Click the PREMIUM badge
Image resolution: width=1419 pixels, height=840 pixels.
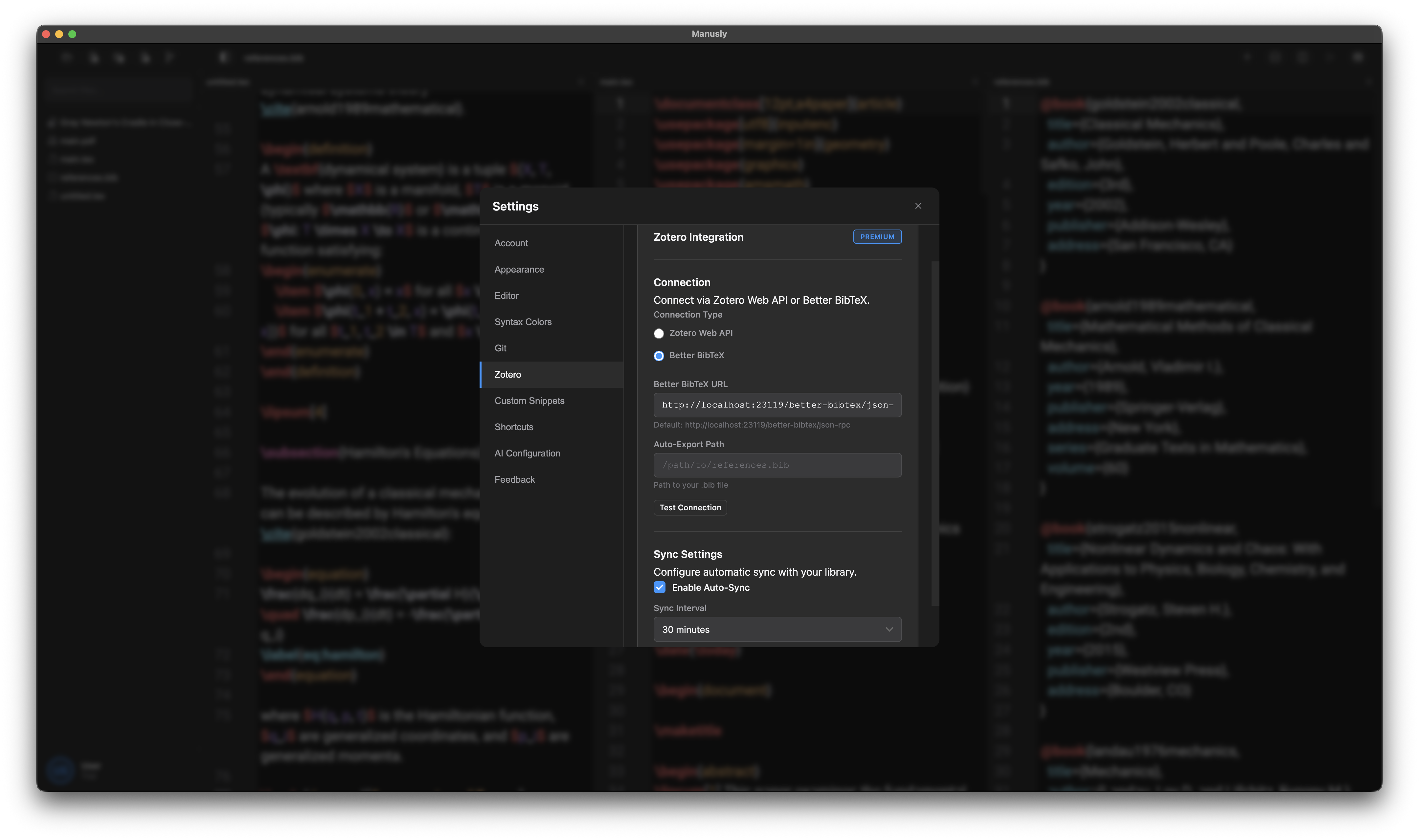pyautogui.click(x=877, y=237)
